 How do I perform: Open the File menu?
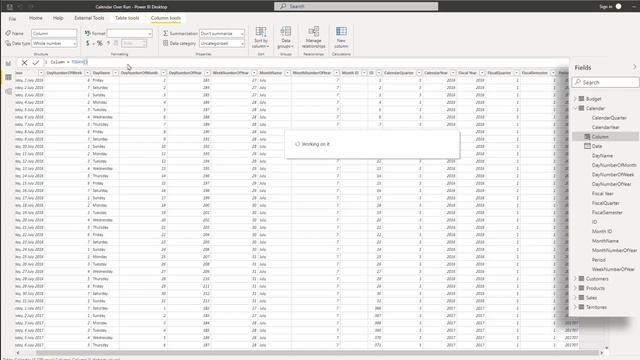point(12,18)
